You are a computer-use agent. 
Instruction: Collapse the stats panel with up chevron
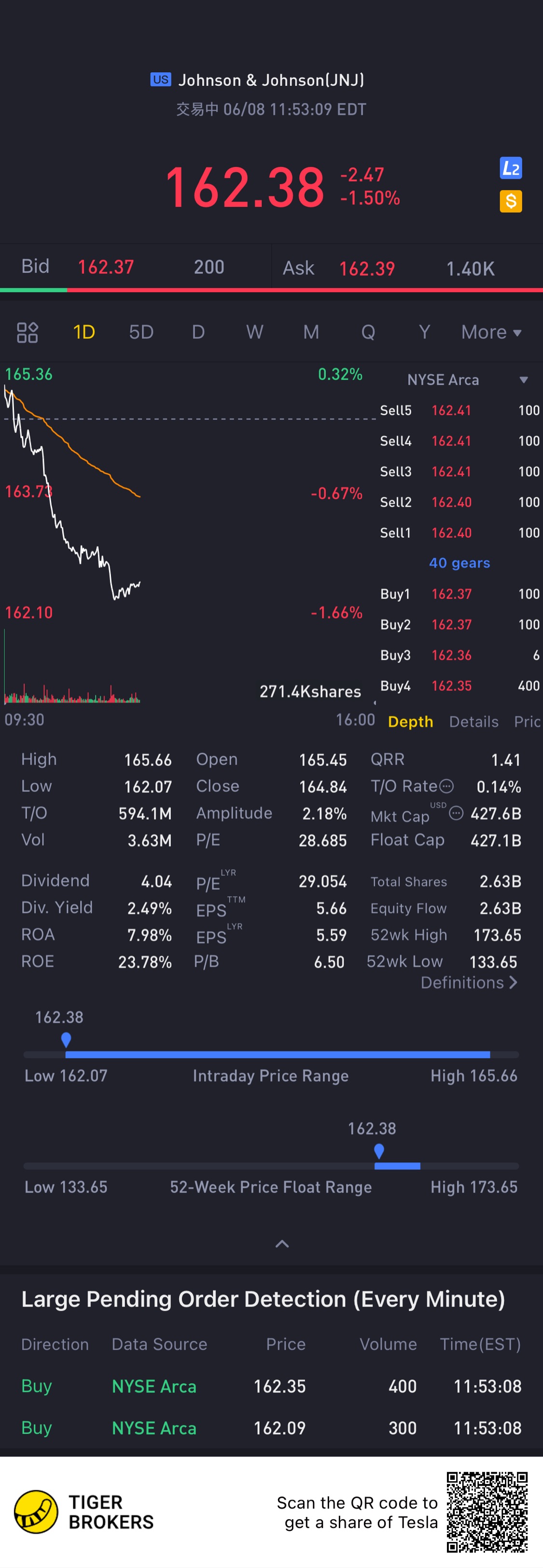pyautogui.click(x=281, y=1243)
